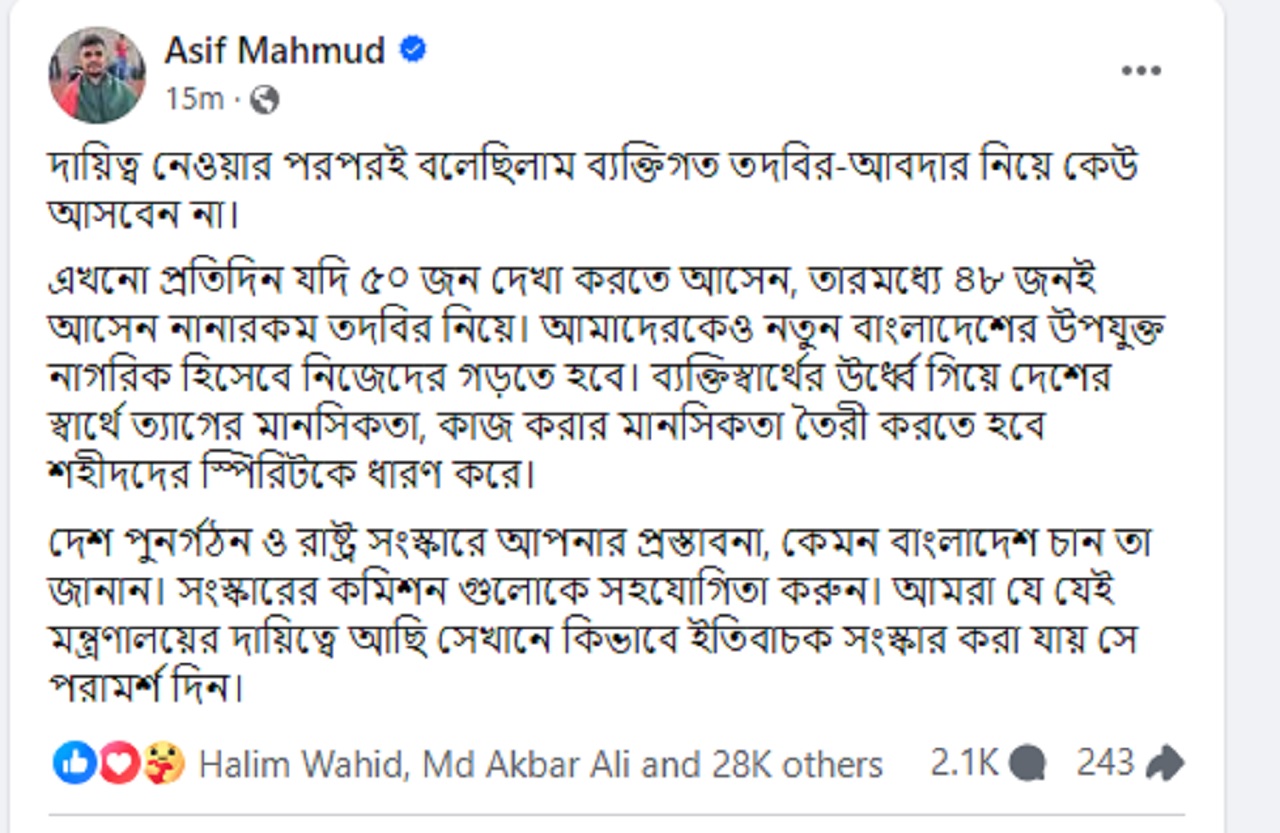Open the 2.1K comments count
Screen dimensions: 1280x833
pyautogui.click(x=964, y=763)
